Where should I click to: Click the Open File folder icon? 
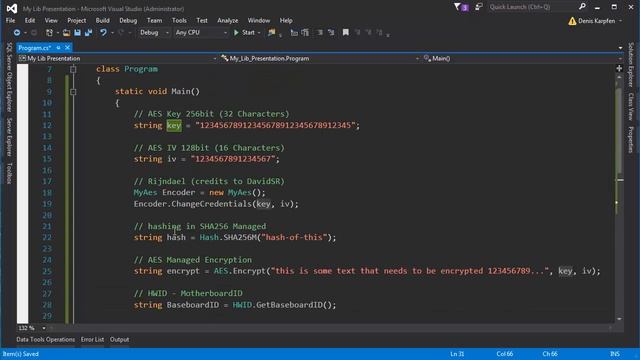(67, 32)
